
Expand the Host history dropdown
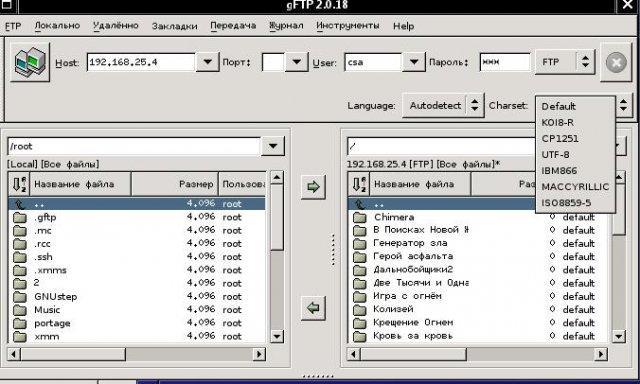207,62
